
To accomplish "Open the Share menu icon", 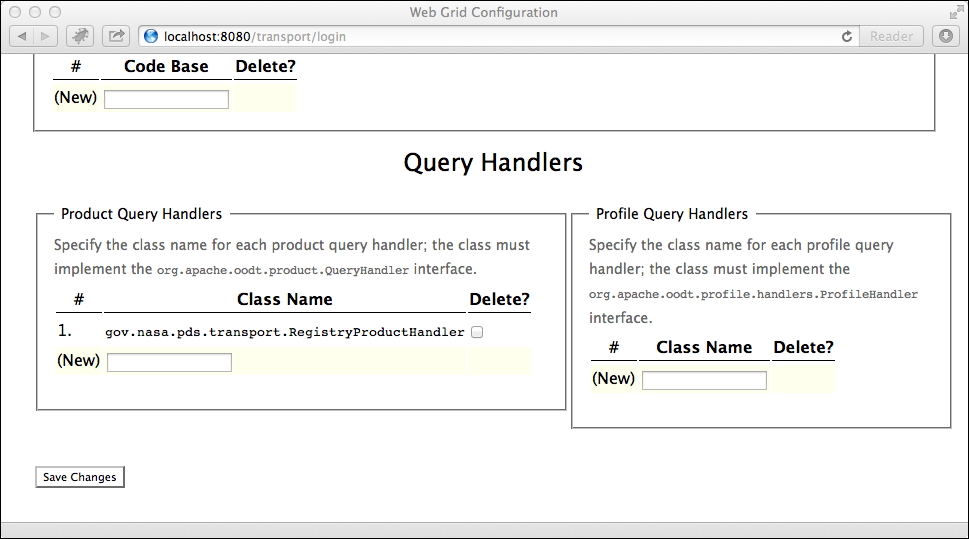I will tap(116, 36).
